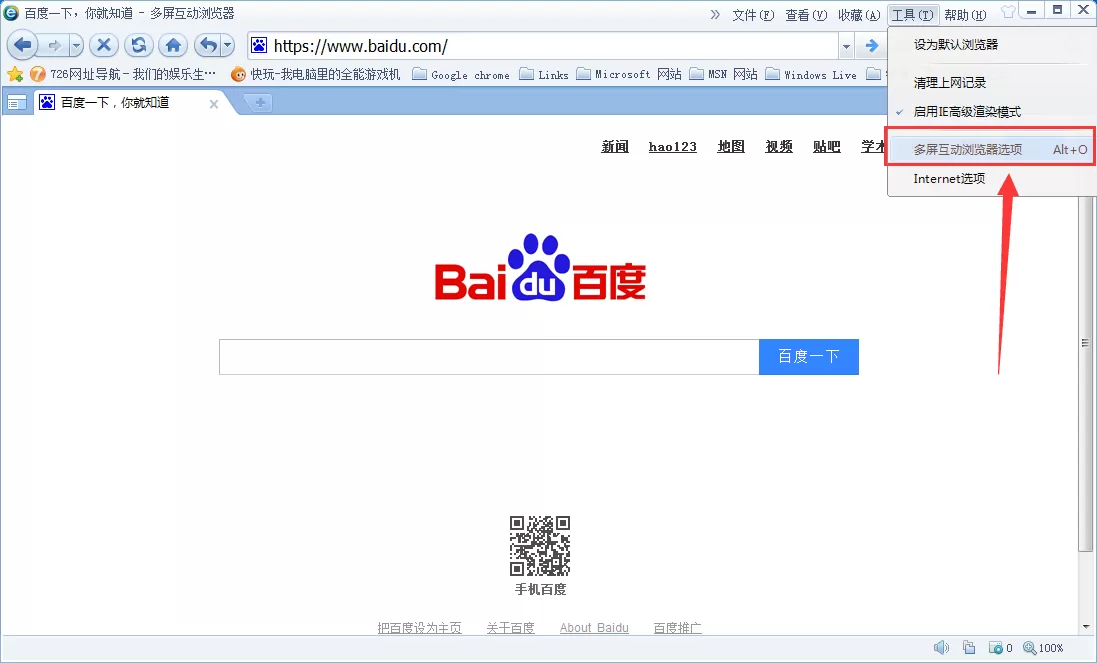1097x663 pixels.
Task: Open the 查看(V) menu
Action: pos(806,15)
